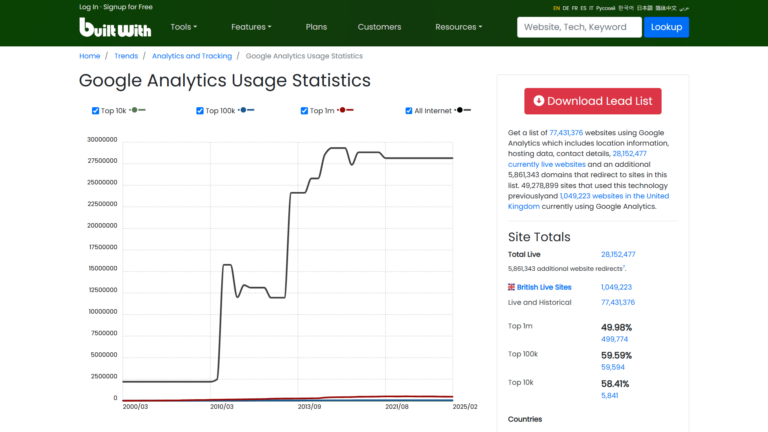Click the BuiltWith logo
Viewport: 768px width, 432px height.
pos(115,27)
